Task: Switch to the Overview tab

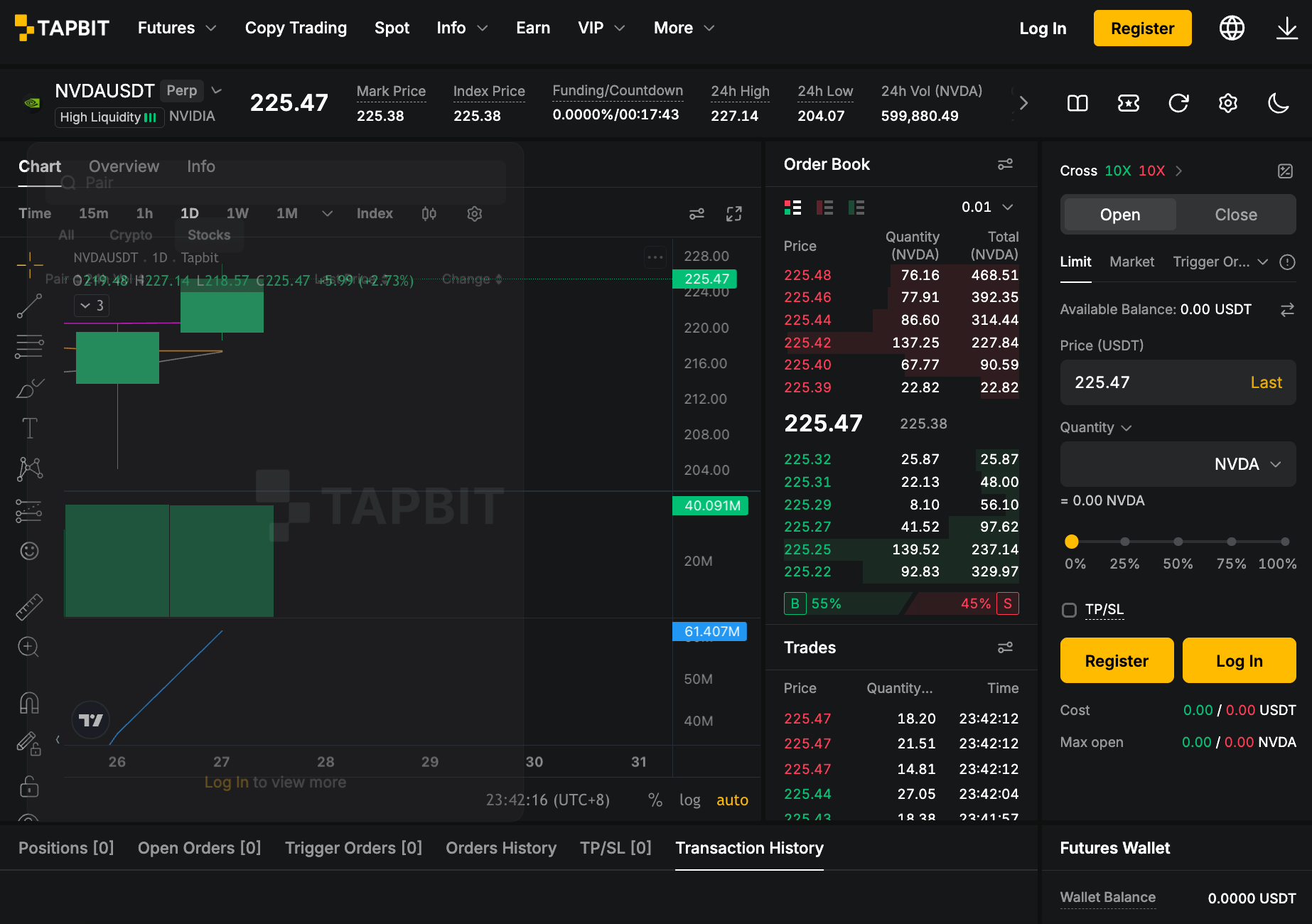Action: (x=124, y=166)
